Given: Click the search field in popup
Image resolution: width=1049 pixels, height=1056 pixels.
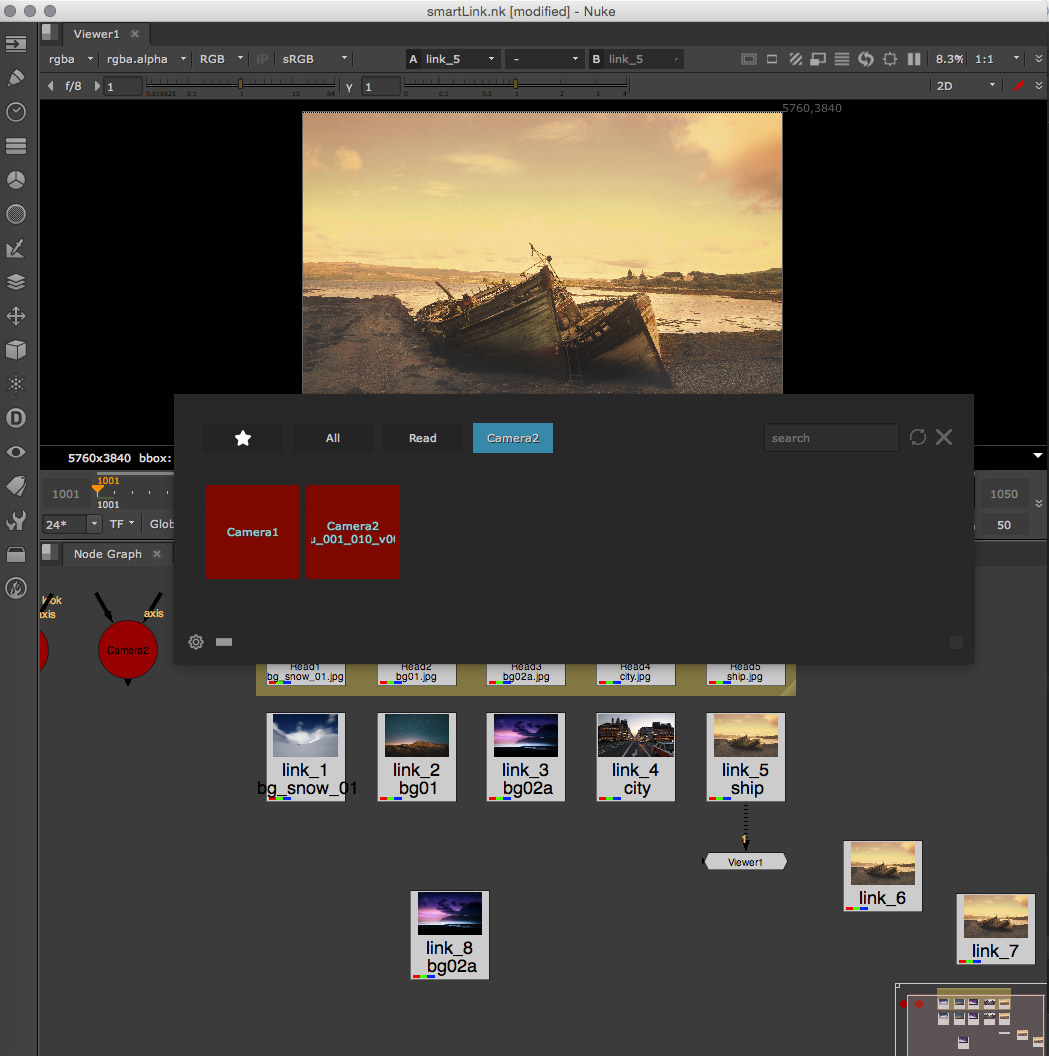Looking at the screenshot, I should (830, 438).
